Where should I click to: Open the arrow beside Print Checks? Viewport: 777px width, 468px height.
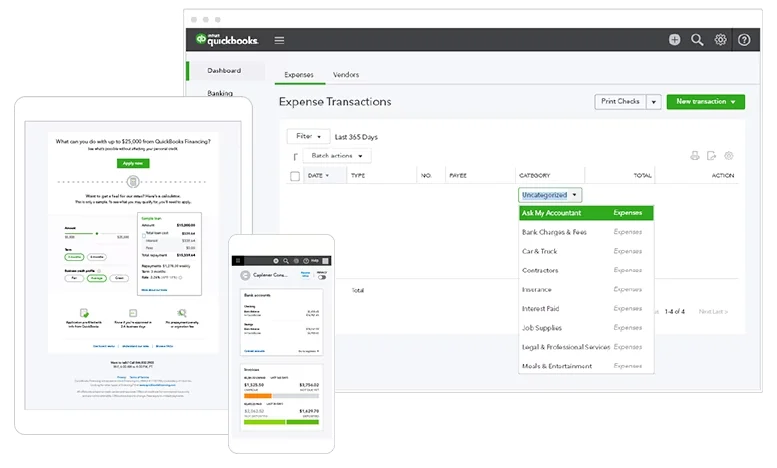pos(654,102)
